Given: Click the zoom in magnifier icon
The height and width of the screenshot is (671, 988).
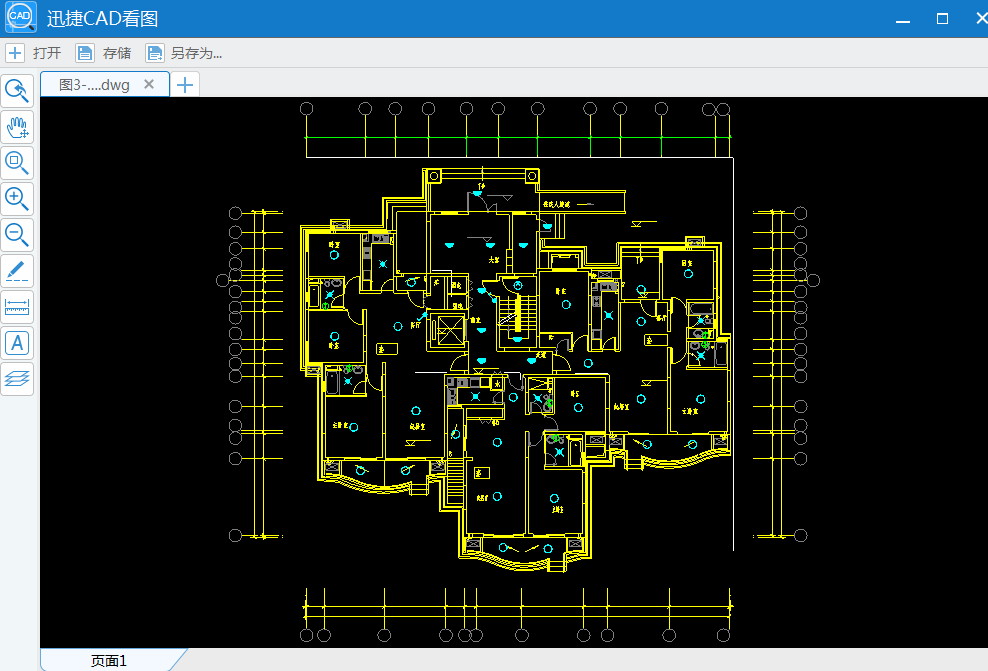Looking at the screenshot, I should click(x=18, y=198).
